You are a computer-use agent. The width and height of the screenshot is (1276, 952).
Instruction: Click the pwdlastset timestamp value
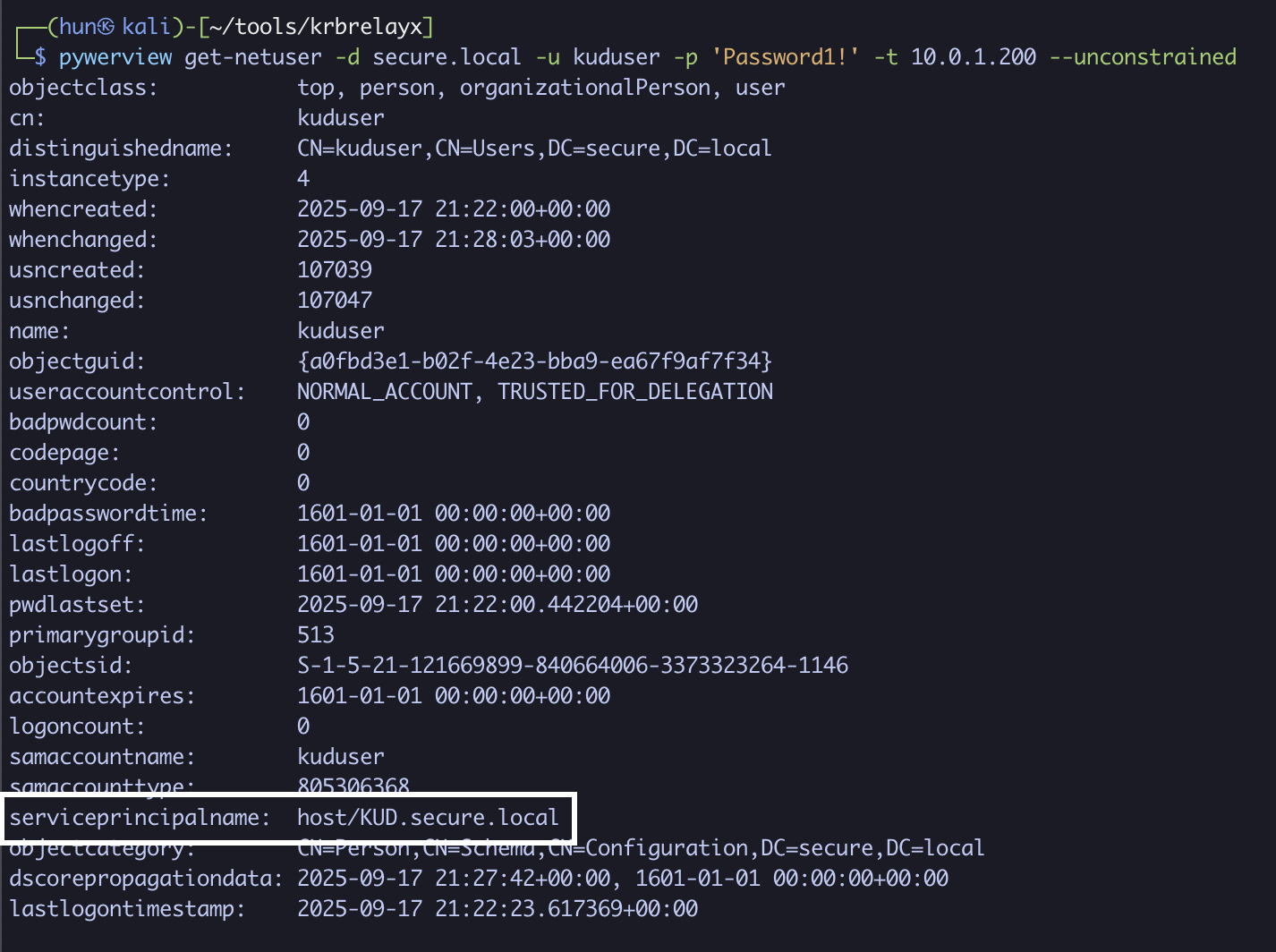498,605
